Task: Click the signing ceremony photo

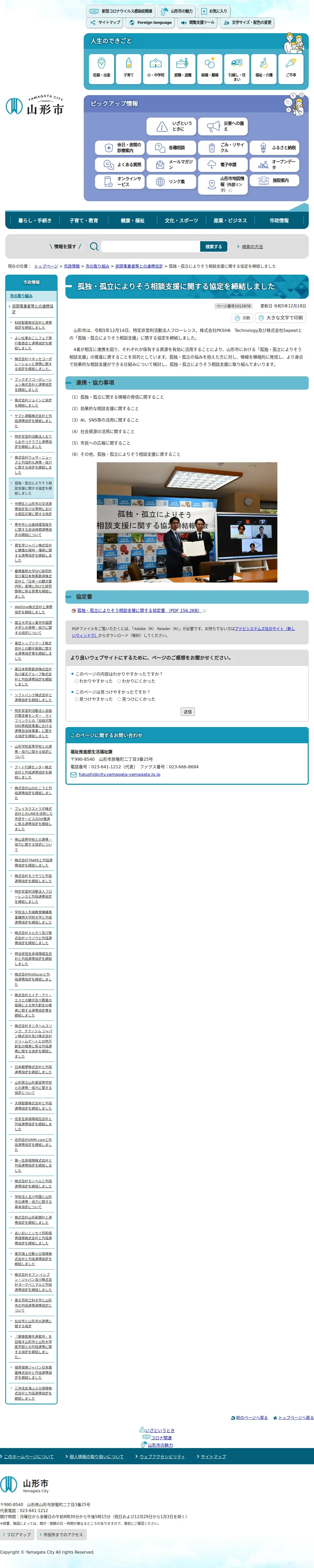Action: (187, 522)
